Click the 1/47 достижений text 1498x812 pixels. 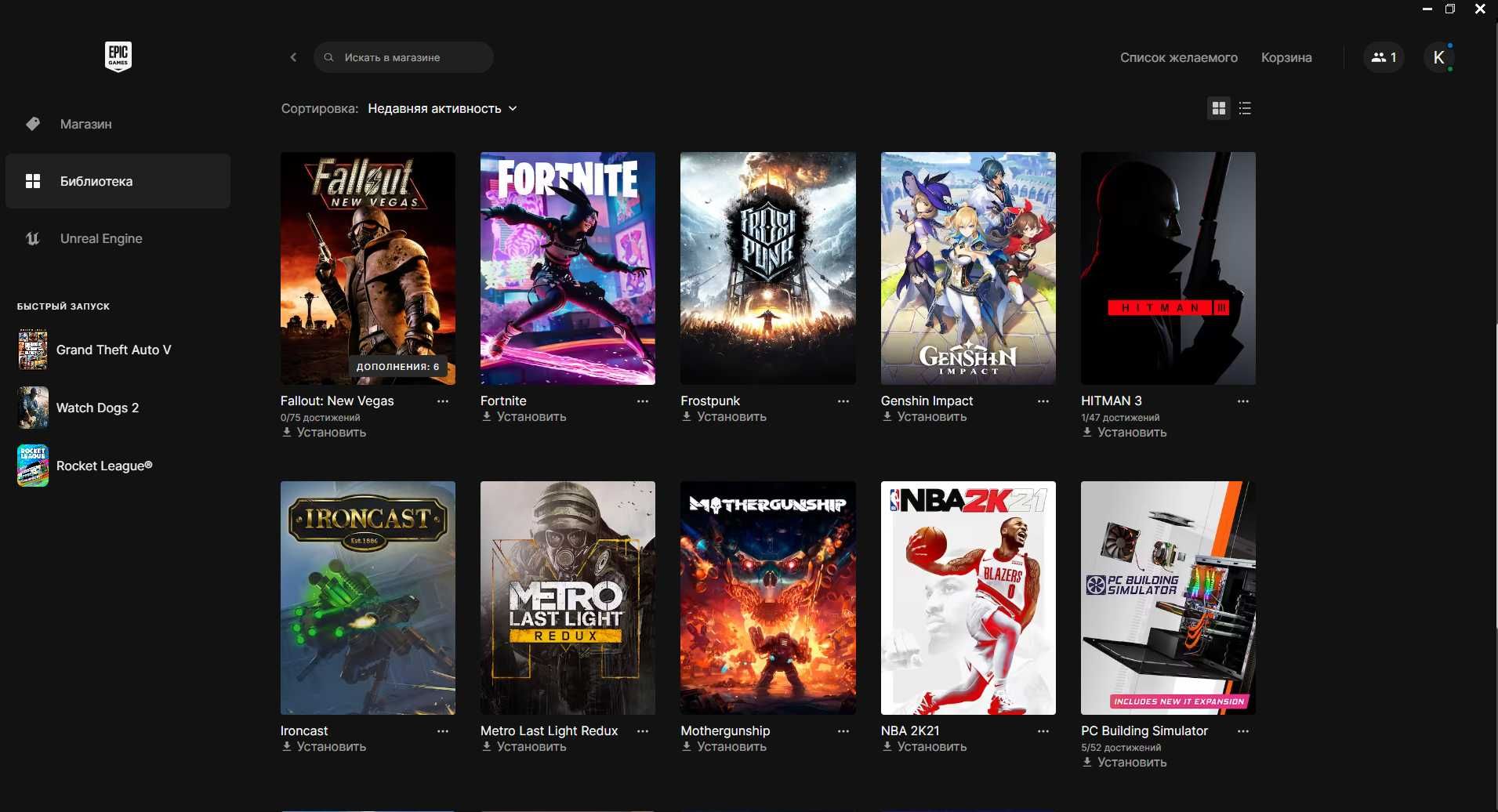(x=1120, y=418)
